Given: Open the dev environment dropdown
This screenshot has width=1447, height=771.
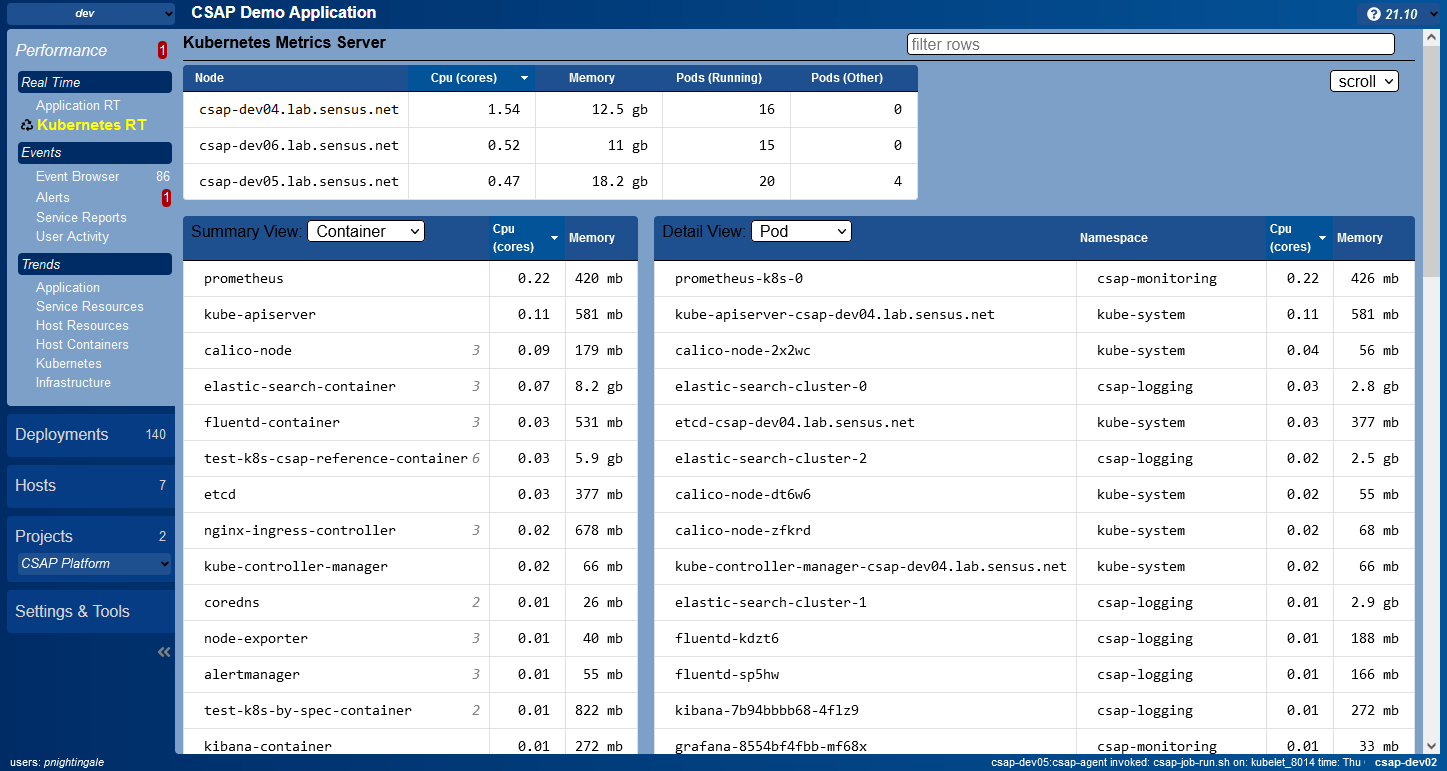Looking at the screenshot, I should coord(91,13).
